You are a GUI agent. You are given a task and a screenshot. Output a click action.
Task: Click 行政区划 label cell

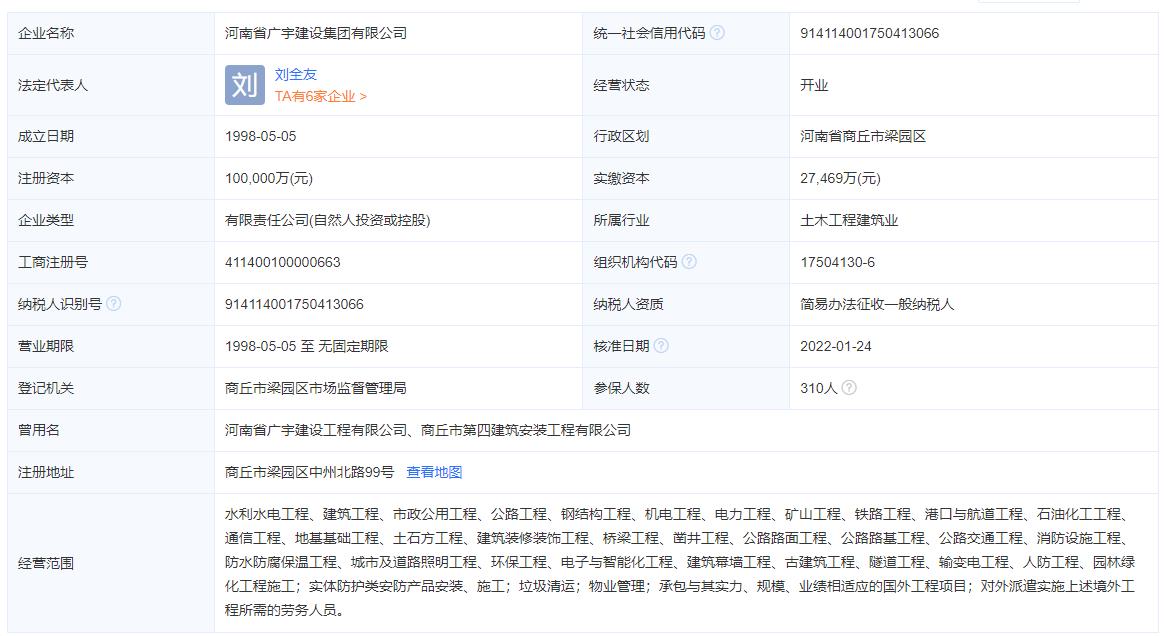686,136
